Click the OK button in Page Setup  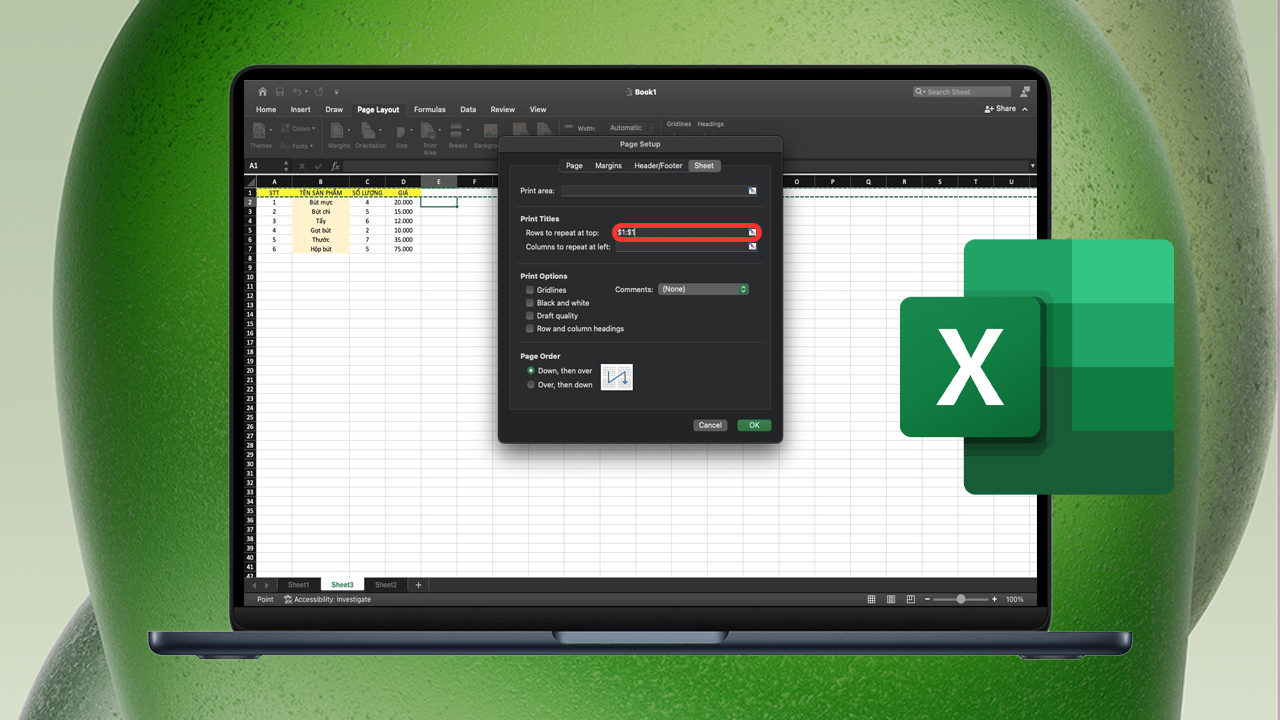click(754, 424)
